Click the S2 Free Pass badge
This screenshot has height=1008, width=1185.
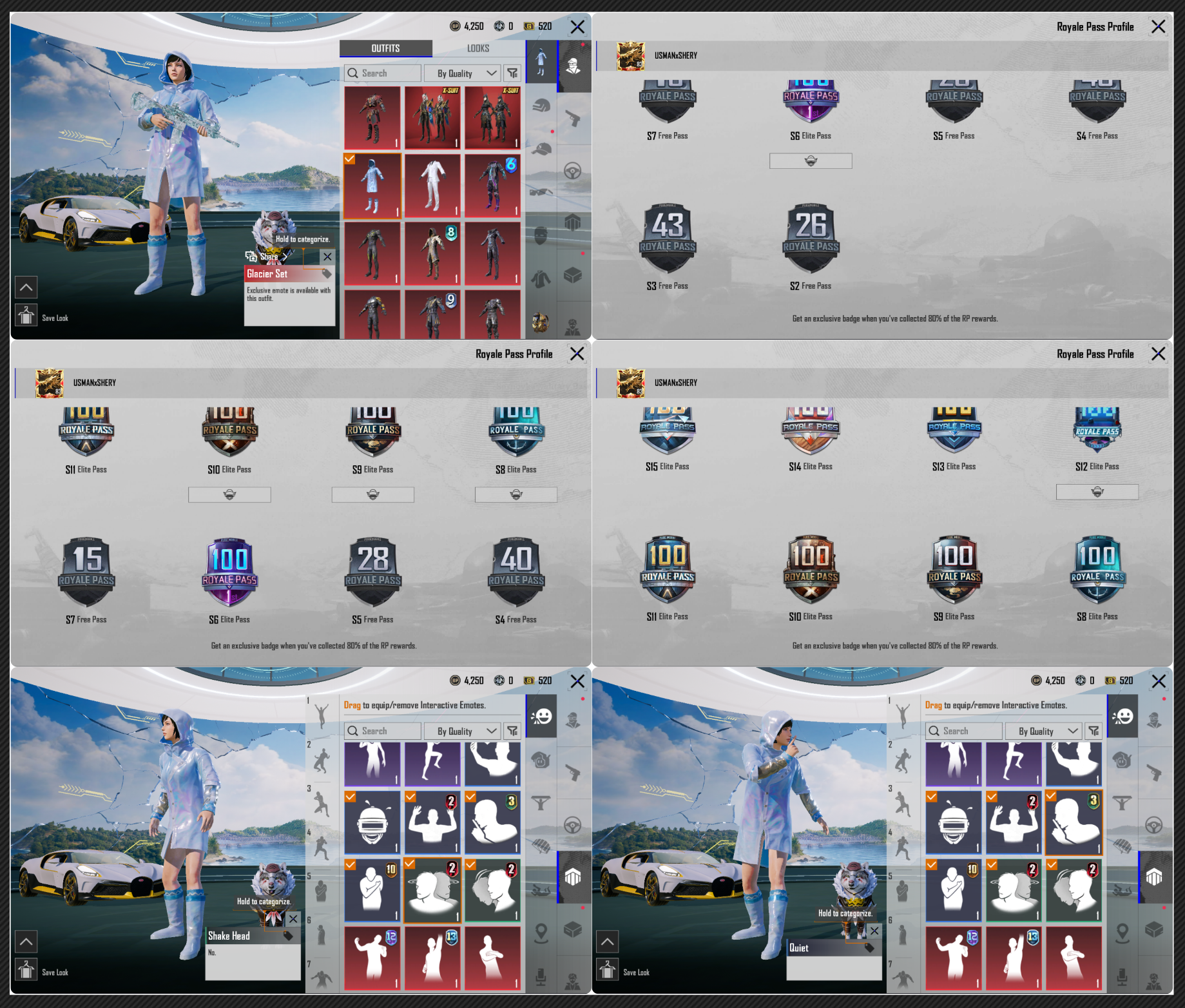(811, 239)
